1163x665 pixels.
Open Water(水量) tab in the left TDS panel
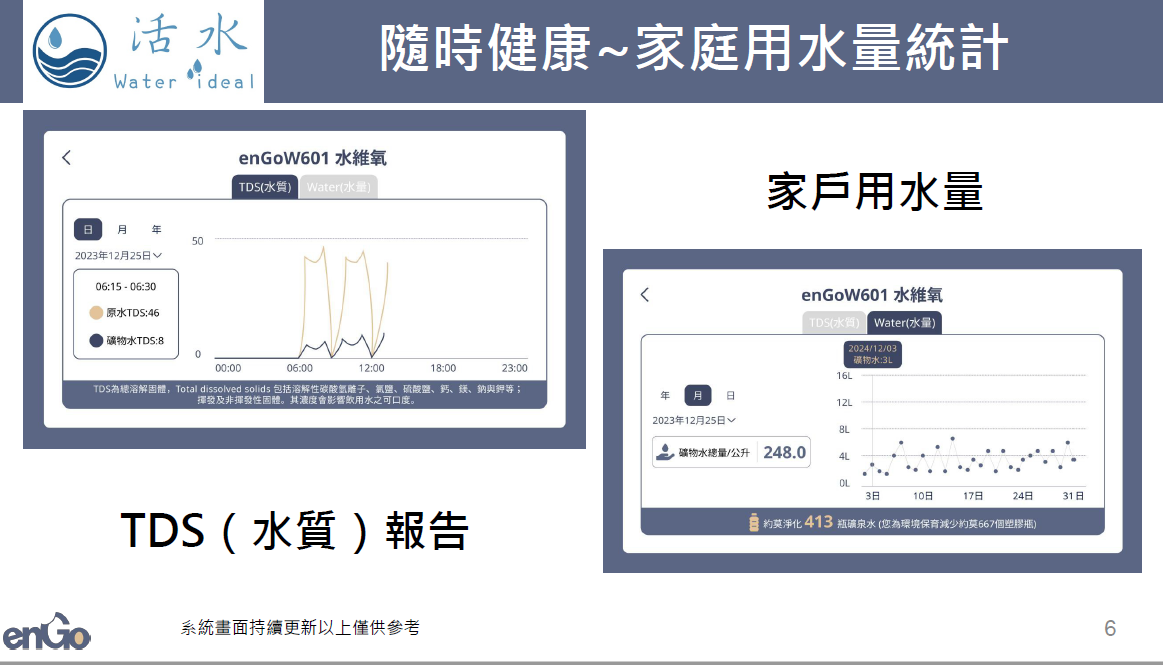coord(338,187)
